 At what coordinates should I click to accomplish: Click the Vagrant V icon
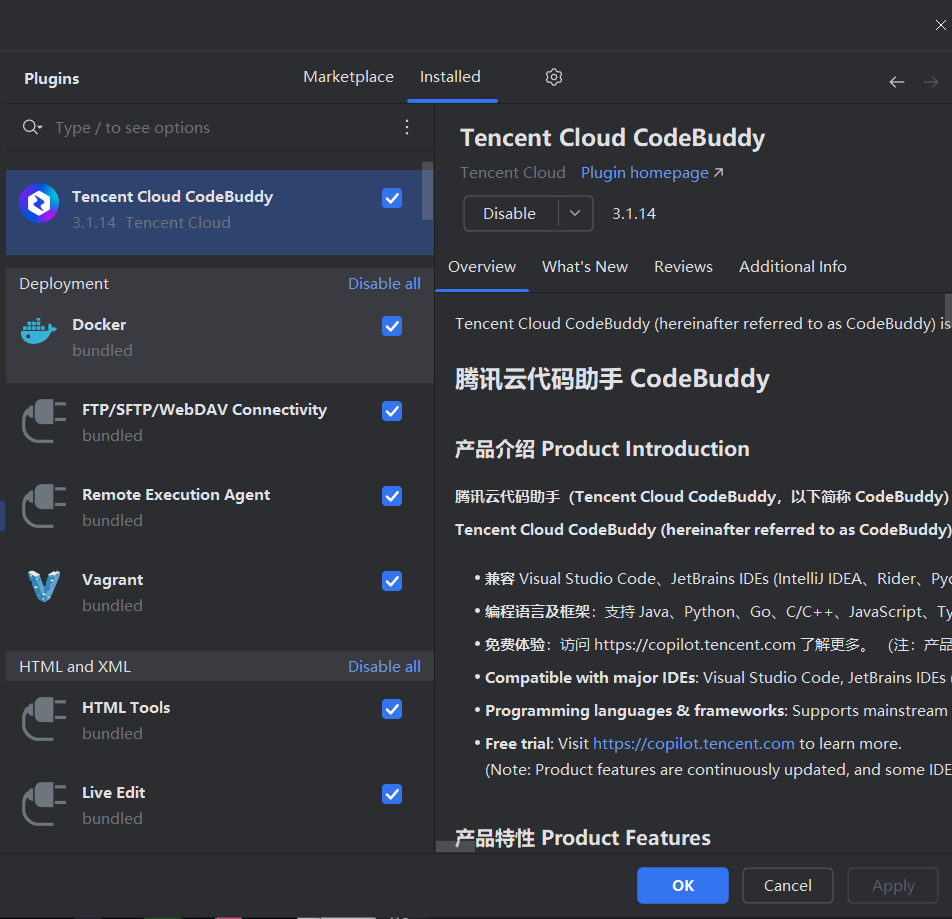[x=44, y=586]
